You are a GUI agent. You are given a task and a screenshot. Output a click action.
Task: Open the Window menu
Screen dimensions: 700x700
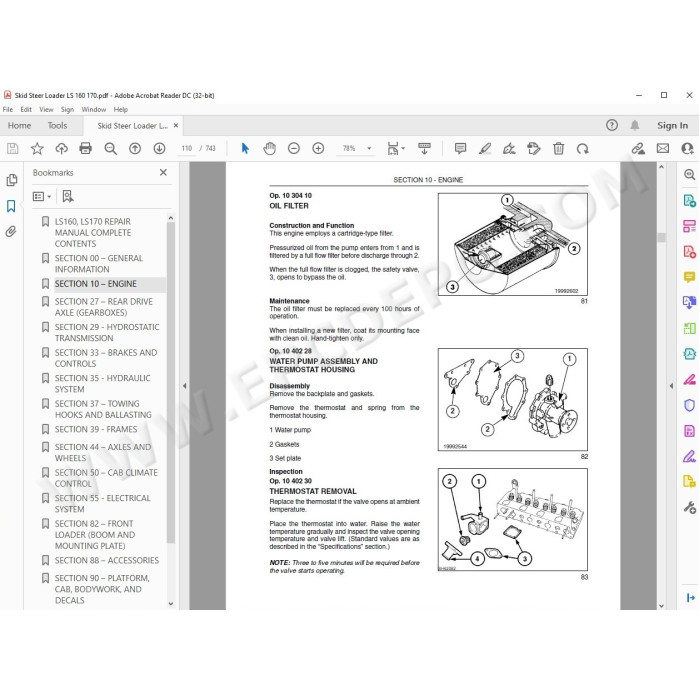94,109
